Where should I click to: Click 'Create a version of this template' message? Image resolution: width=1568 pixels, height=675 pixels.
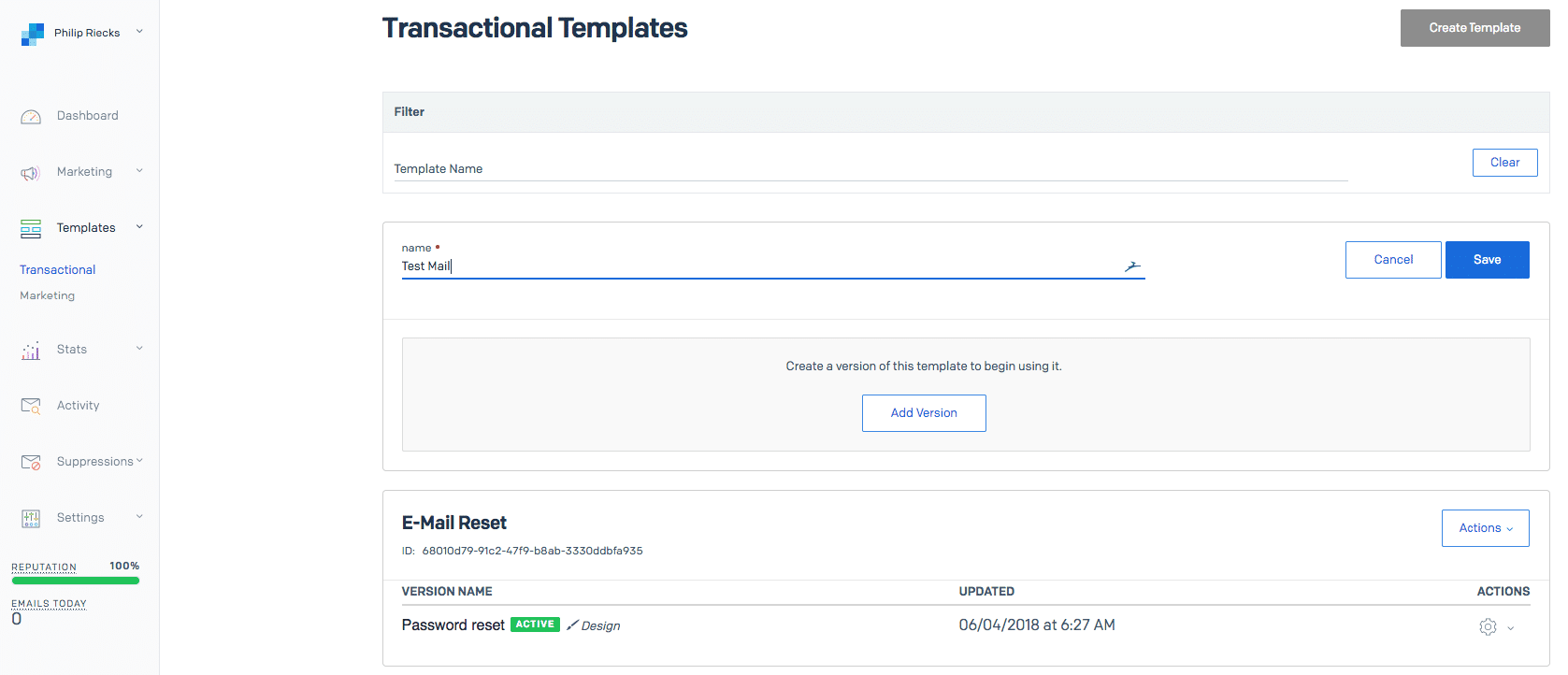(924, 366)
